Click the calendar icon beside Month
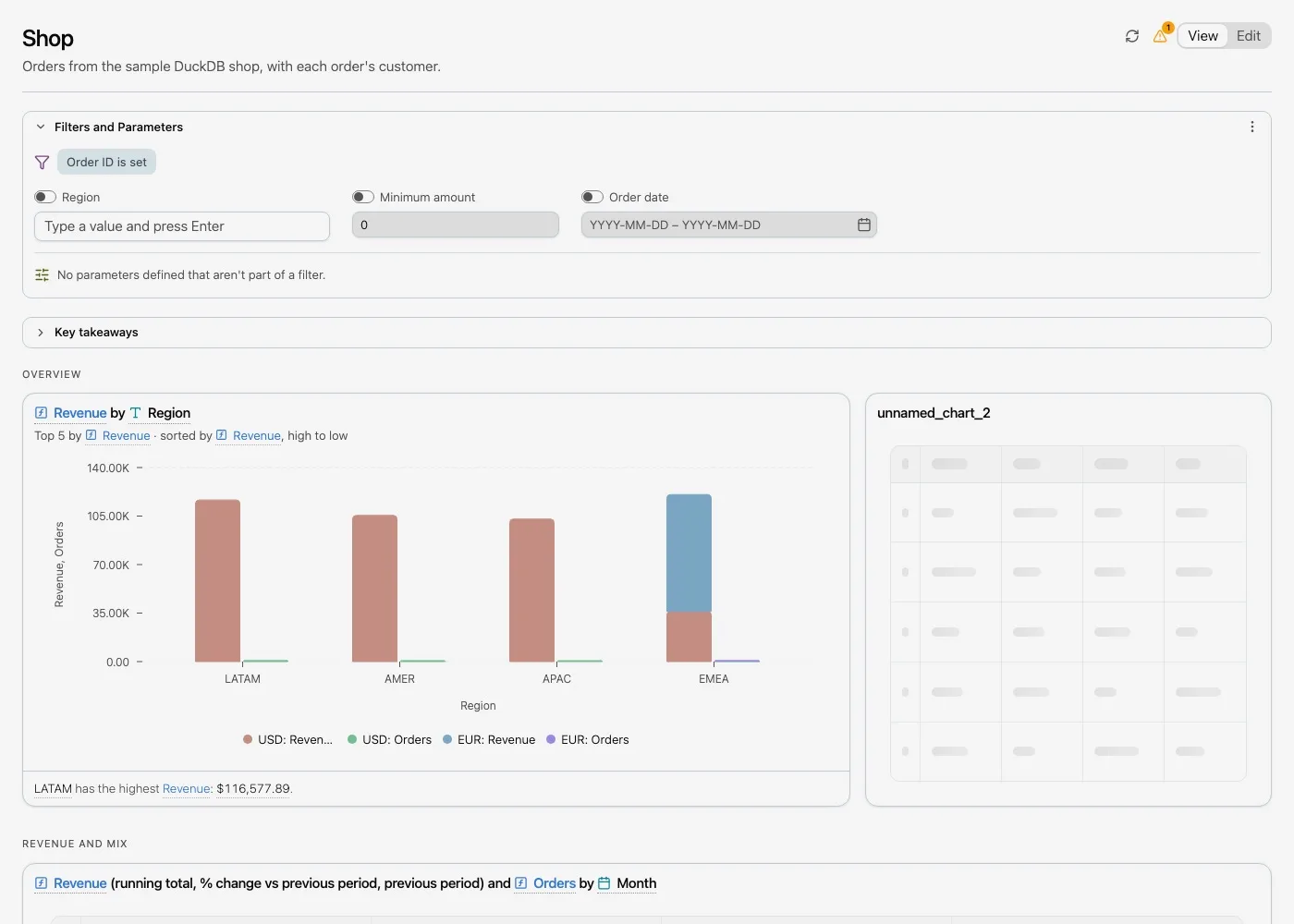The height and width of the screenshot is (924, 1294). (x=604, y=883)
